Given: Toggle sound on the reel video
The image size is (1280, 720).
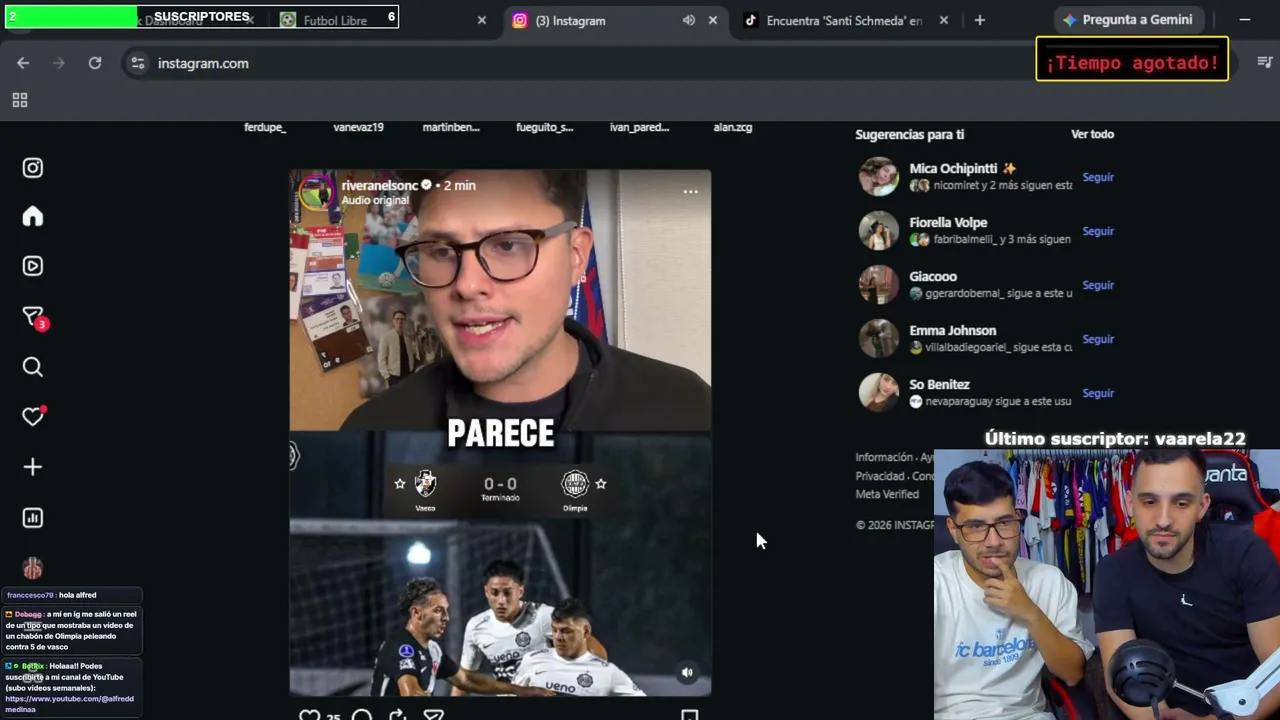Looking at the screenshot, I should (x=687, y=673).
